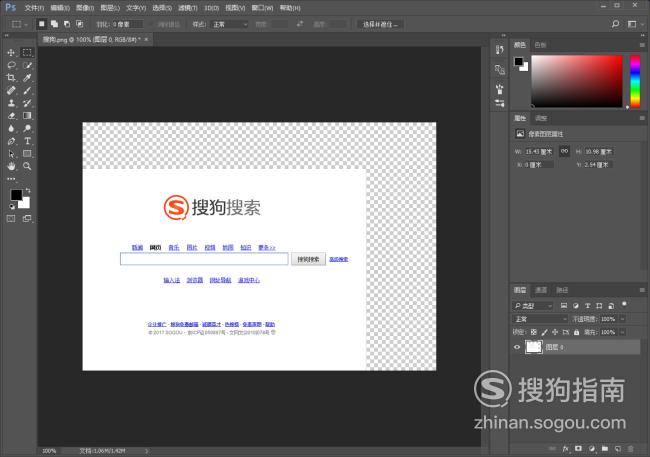This screenshot has width=650, height=457.
Task: Open the workspace switcher dropdown
Action: click(x=635, y=24)
